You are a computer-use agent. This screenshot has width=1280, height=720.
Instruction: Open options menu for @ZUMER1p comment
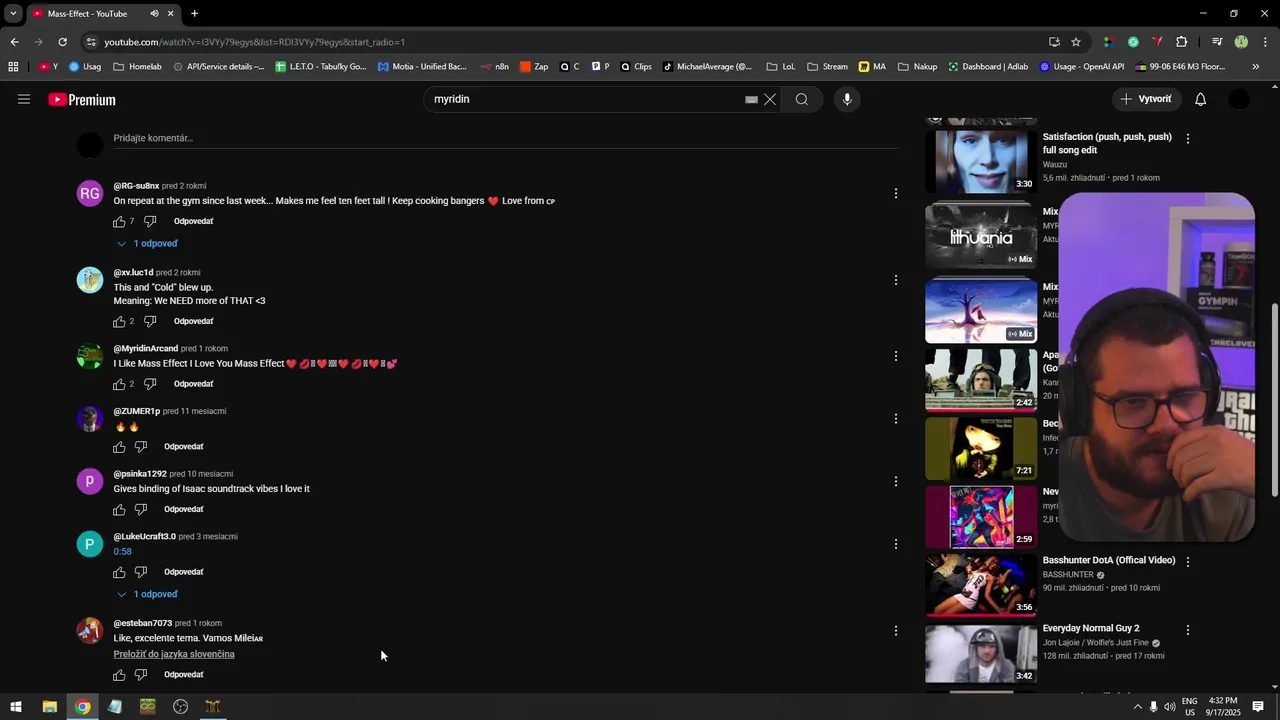click(x=896, y=419)
